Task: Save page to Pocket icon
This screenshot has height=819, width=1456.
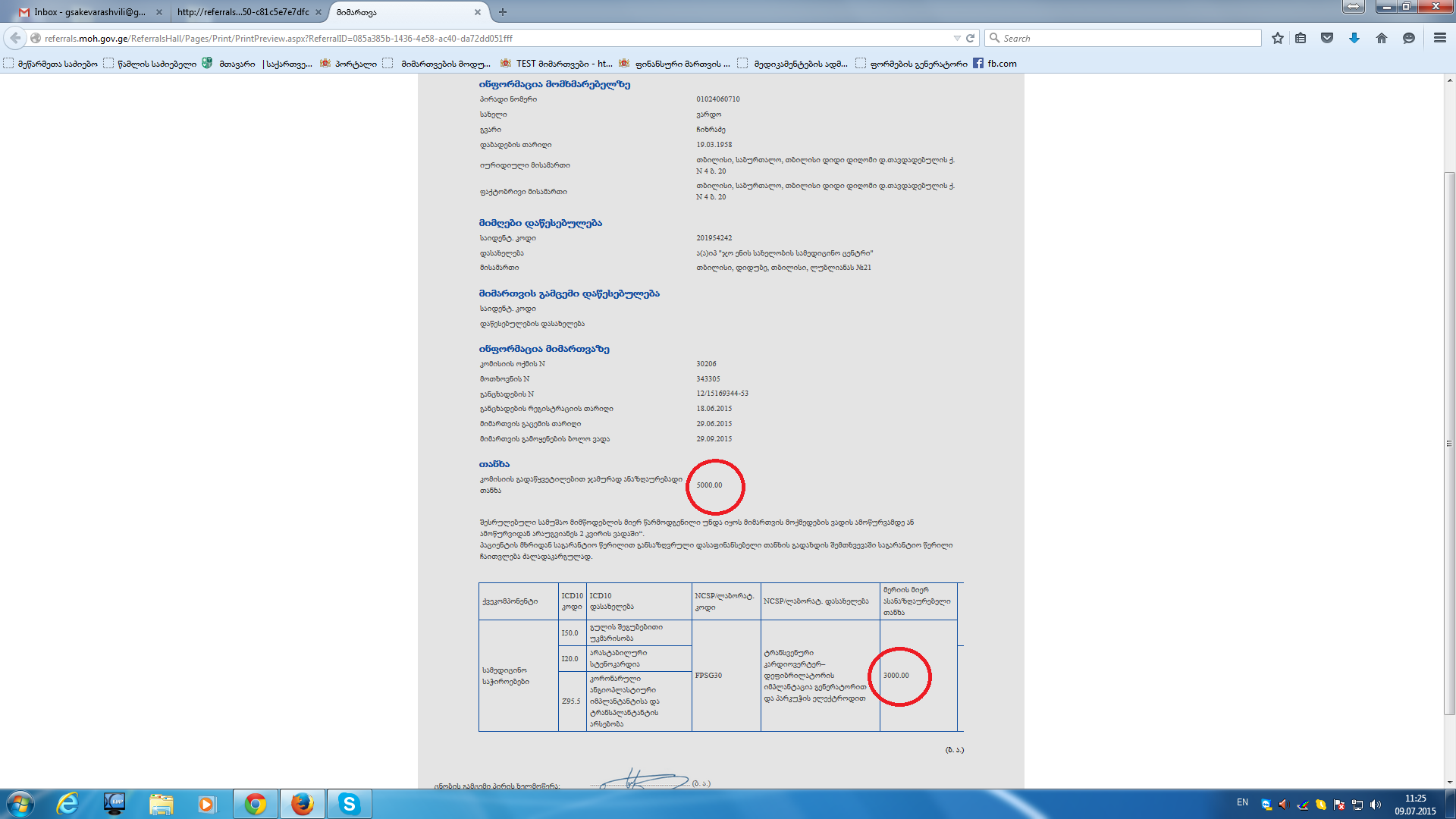Action: tap(1327, 38)
